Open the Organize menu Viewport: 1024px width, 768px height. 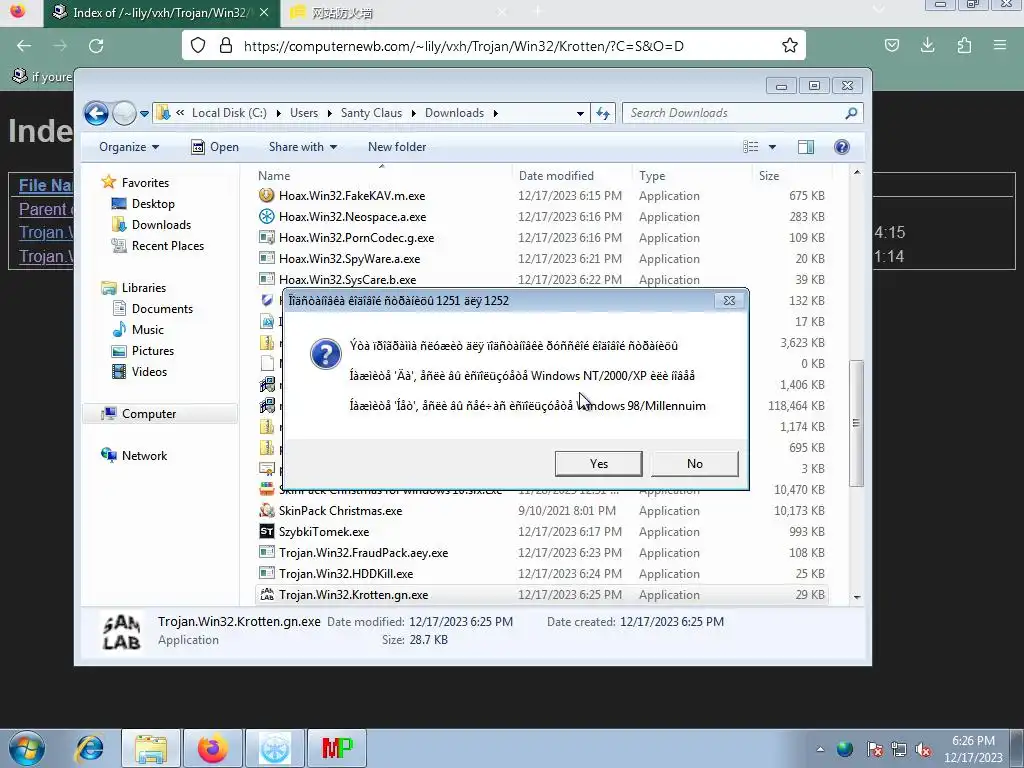coord(129,147)
